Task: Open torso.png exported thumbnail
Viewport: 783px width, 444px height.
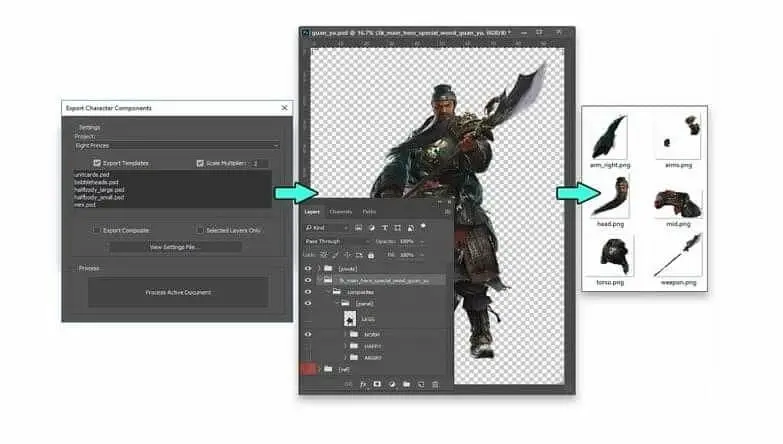Action: click(611, 257)
